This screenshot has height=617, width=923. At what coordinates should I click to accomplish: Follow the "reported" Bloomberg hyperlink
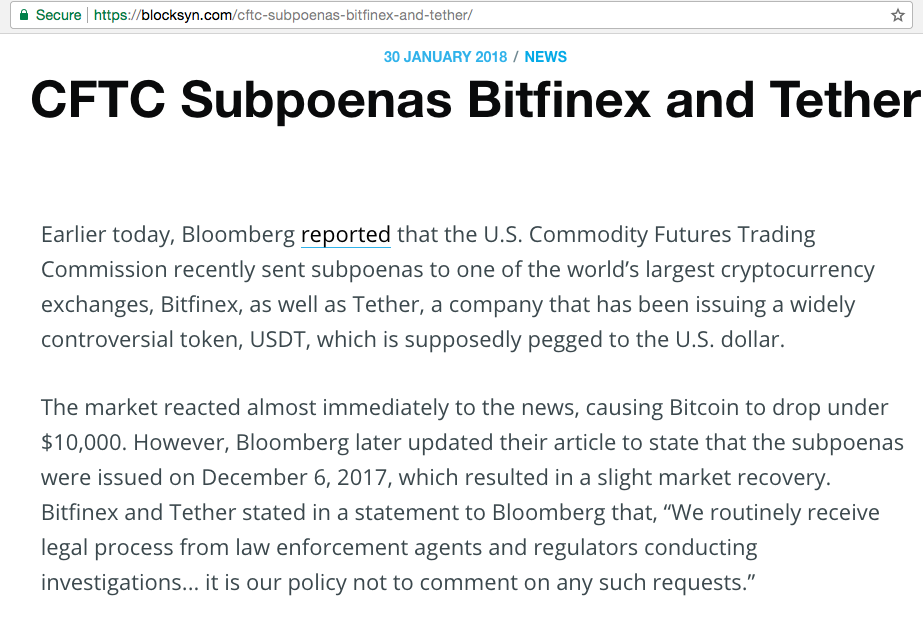click(x=345, y=235)
